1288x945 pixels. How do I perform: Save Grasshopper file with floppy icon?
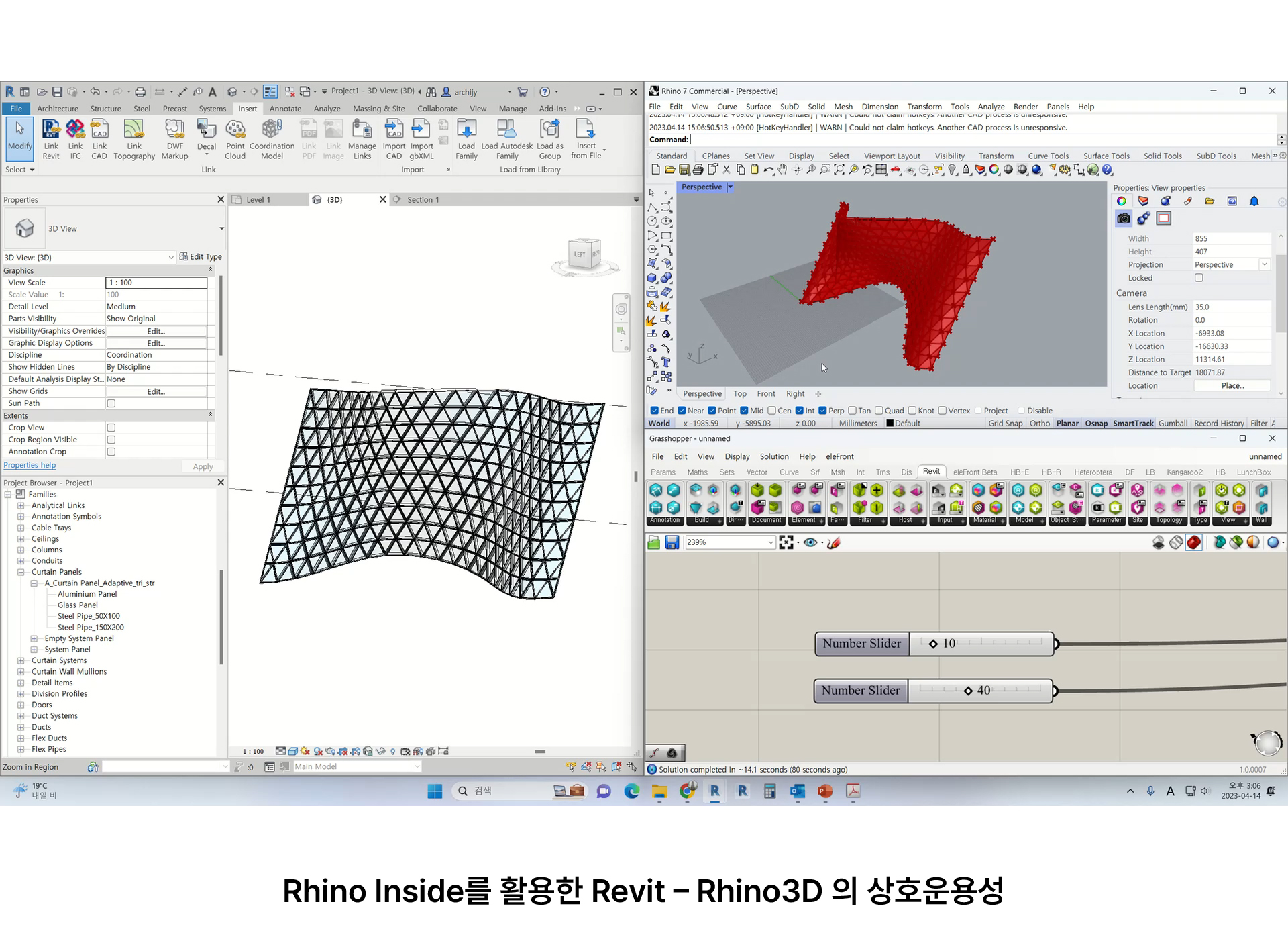(x=672, y=542)
